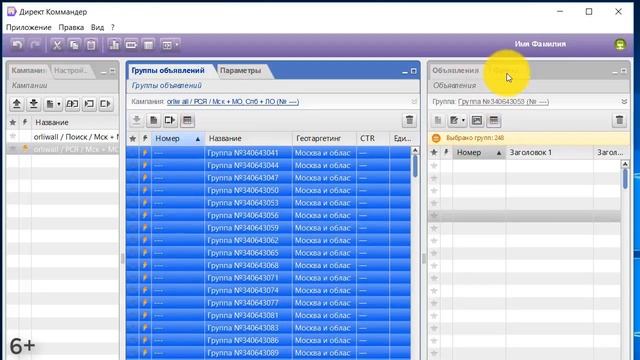Viewport: 640px width, 360px height.
Task: Delete ads with the Объявления trash icon
Action: pos(619,120)
